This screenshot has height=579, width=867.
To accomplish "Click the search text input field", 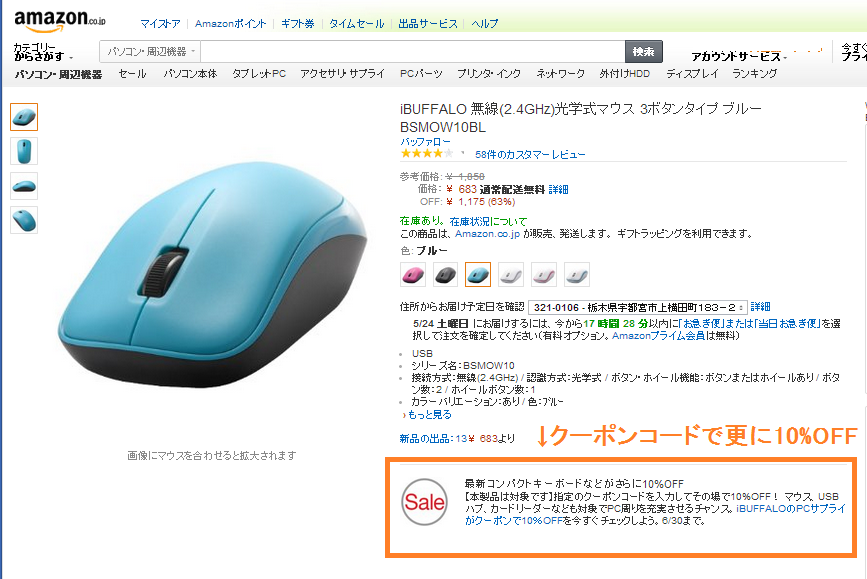I will 413,51.
